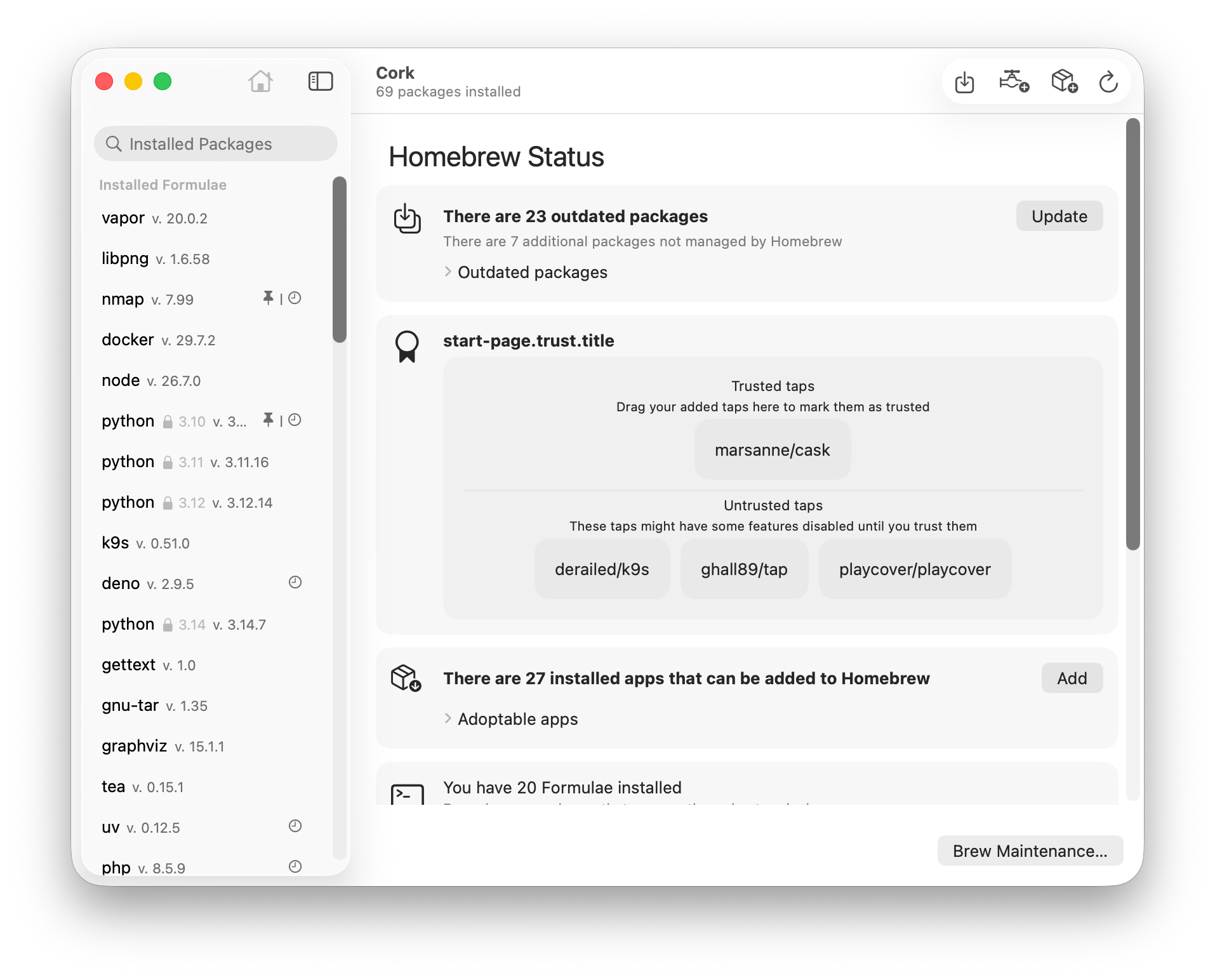This screenshot has height=980, width=1215.
Task: Open Brew Maintenance…
Action: point(1030,851)
